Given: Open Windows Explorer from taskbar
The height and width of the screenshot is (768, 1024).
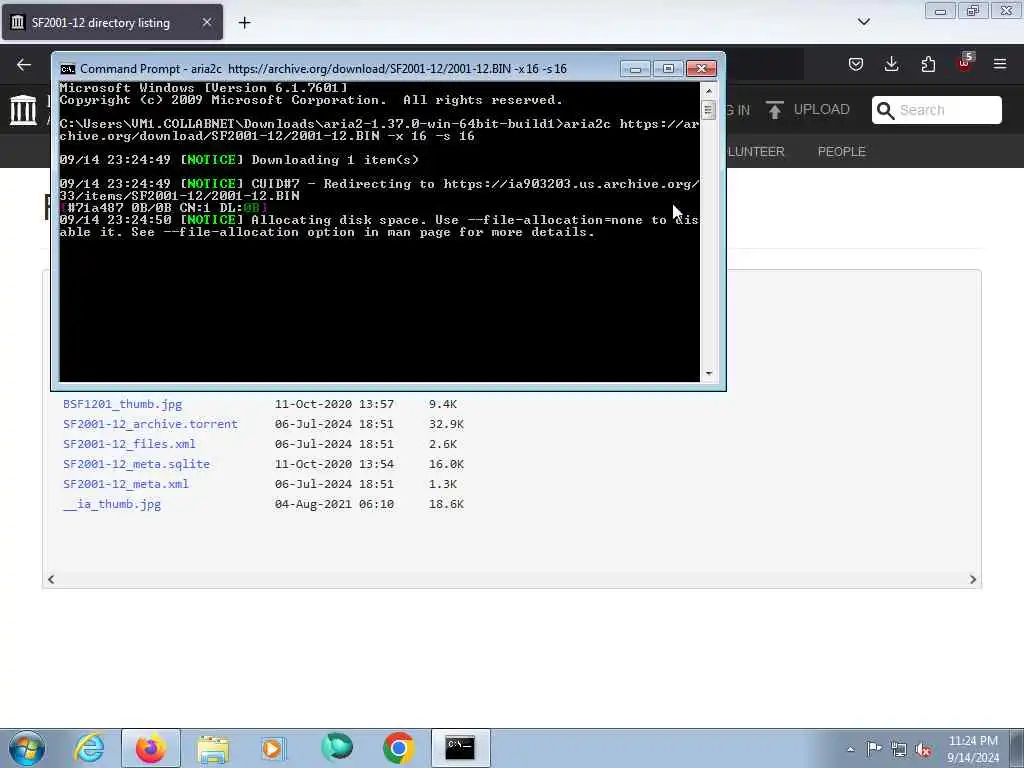Looking at the screenshot, I should coord(213,748).
